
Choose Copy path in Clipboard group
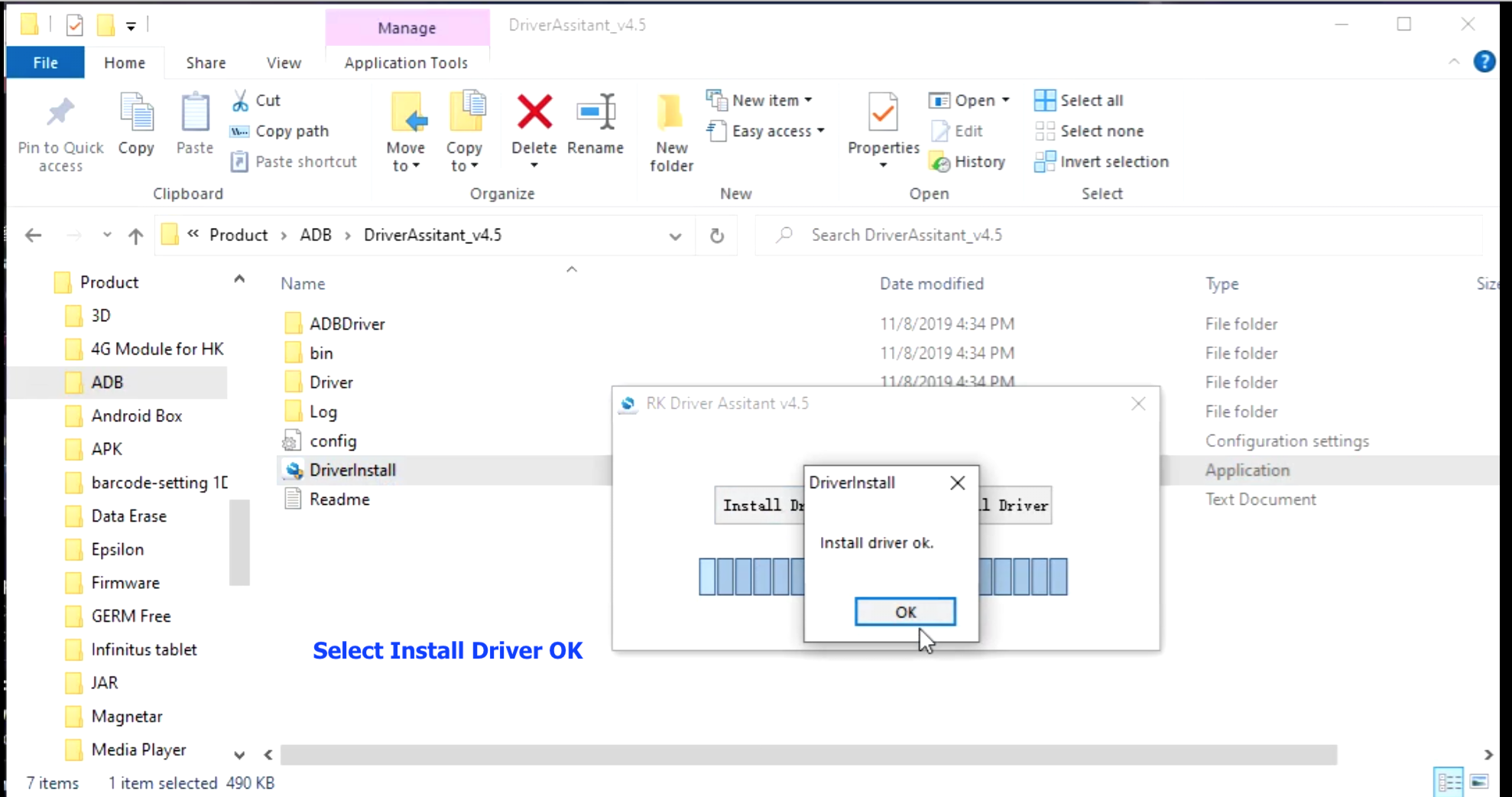[x=279, y=132]
